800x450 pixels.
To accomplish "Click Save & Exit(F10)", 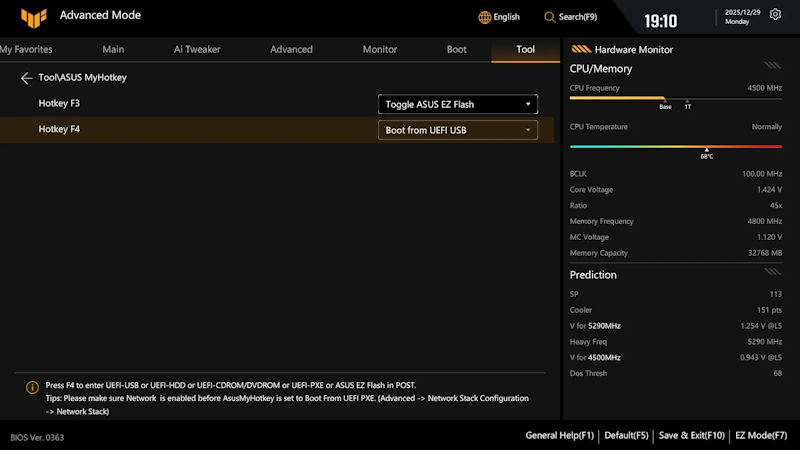I will 691,436.
